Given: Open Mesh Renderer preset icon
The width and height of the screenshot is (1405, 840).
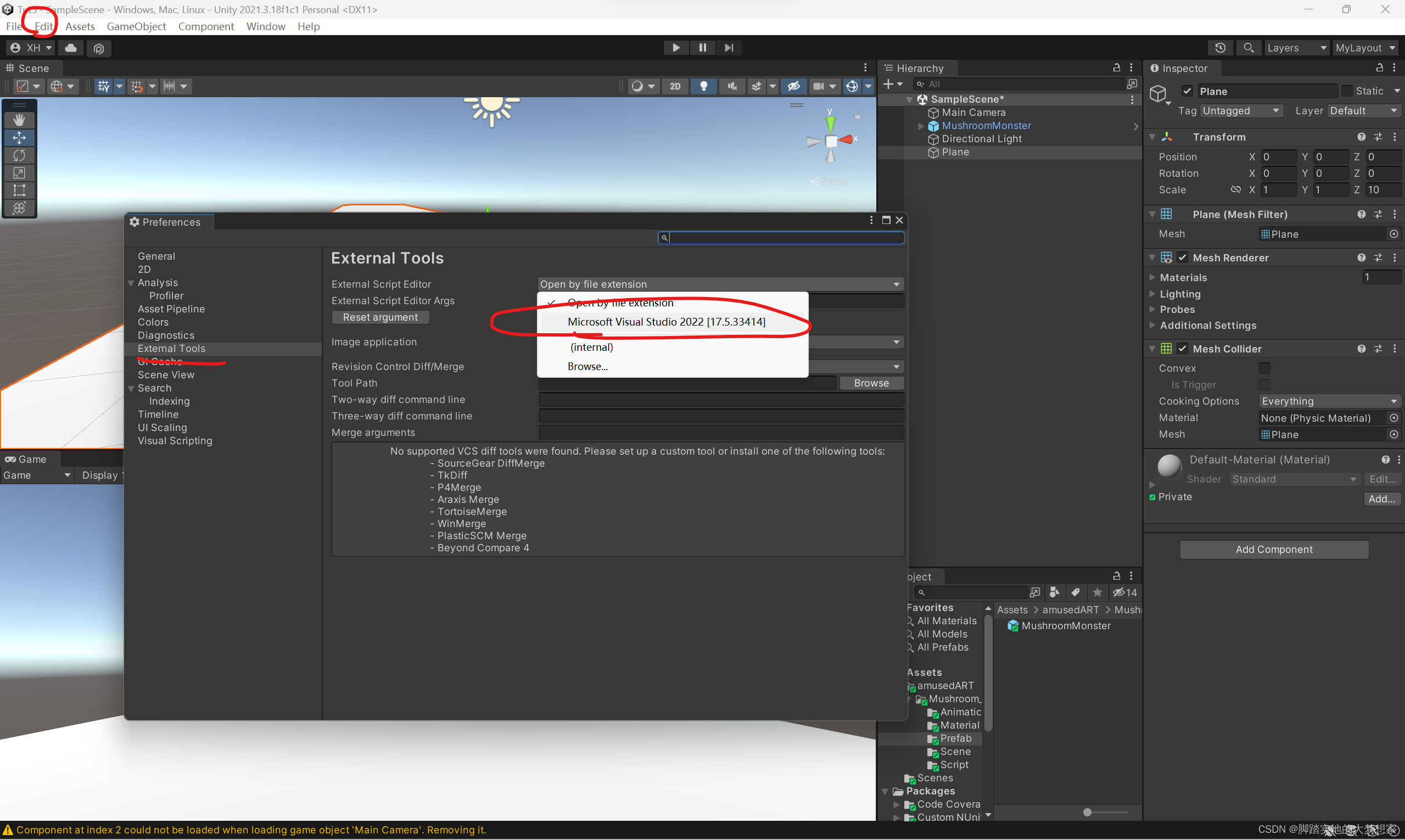Looking at the screenshot, I should pos(1379,257).
